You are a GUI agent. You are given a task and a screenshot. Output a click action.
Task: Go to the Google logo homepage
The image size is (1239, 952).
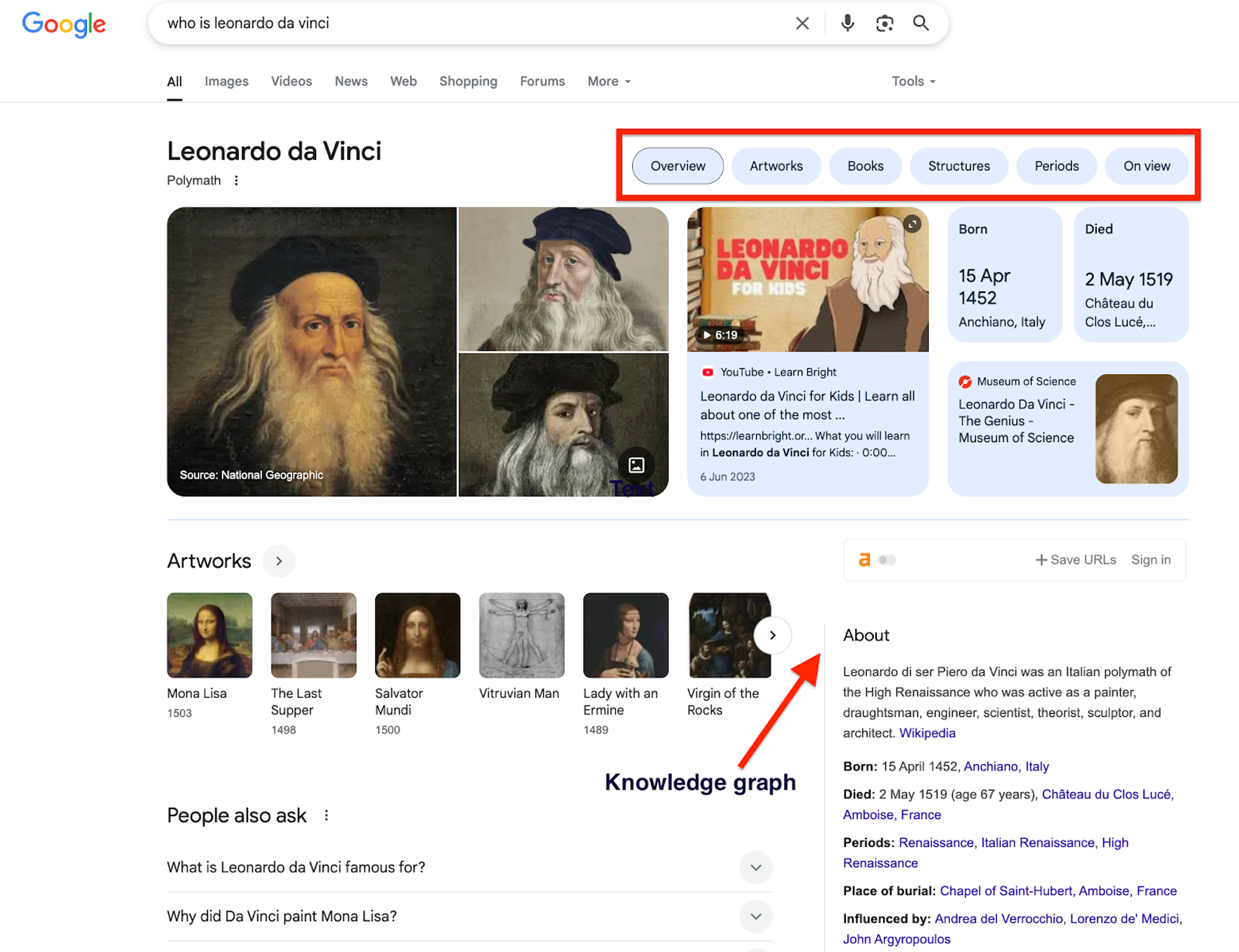63,25
